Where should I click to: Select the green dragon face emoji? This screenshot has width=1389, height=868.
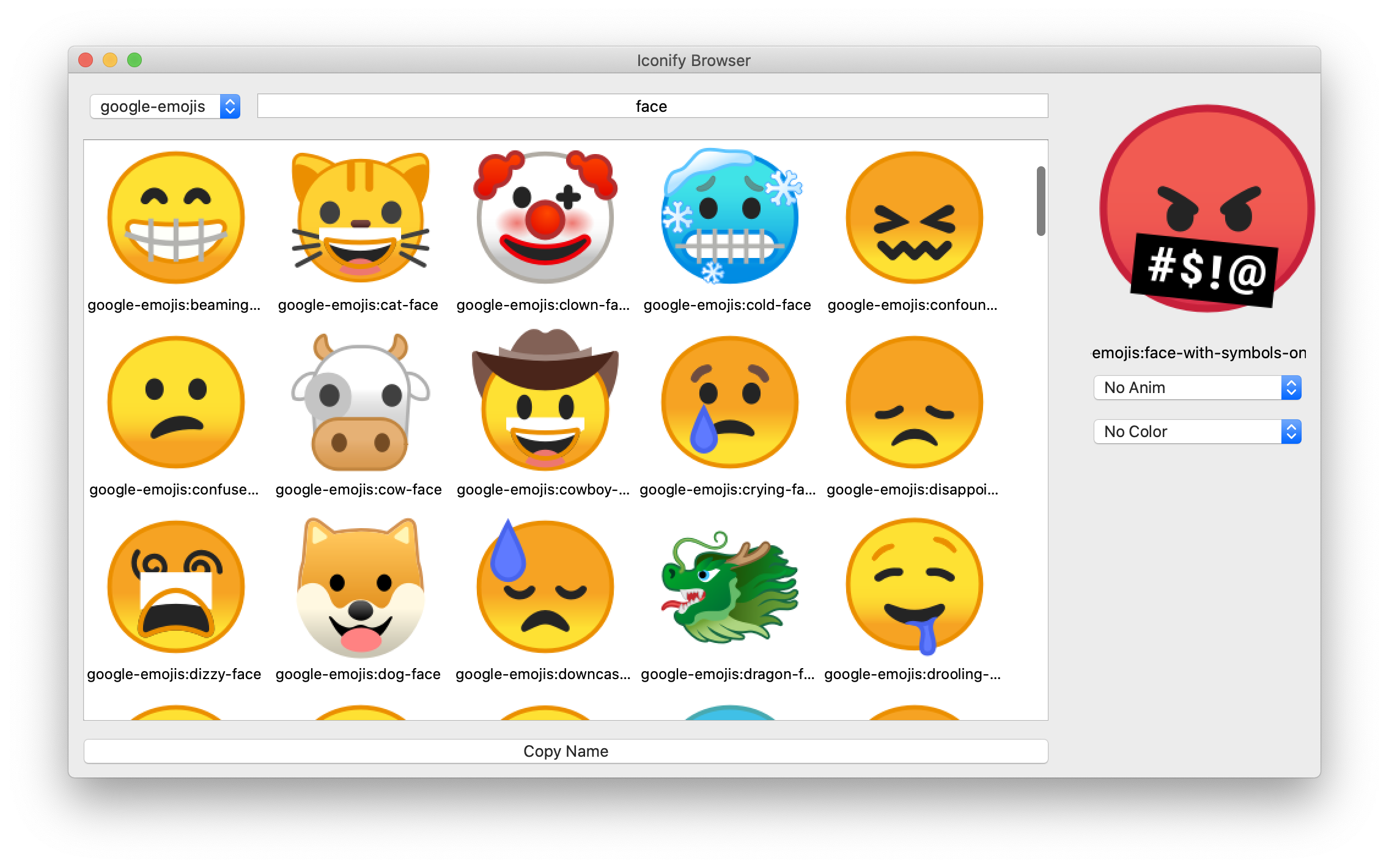click(729, 587)
